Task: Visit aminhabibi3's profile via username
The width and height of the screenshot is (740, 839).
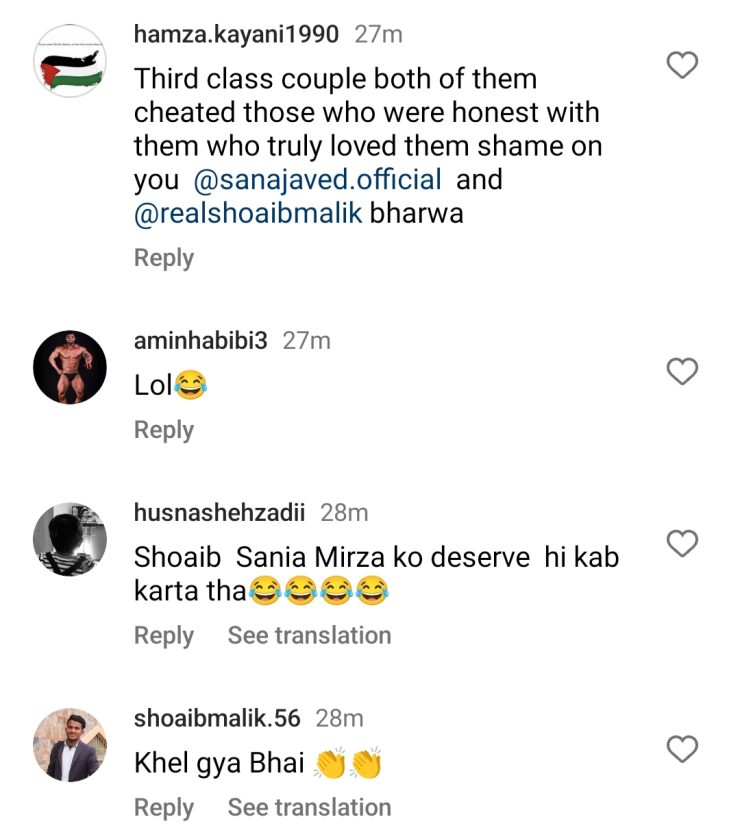Action: pos(202,341)
